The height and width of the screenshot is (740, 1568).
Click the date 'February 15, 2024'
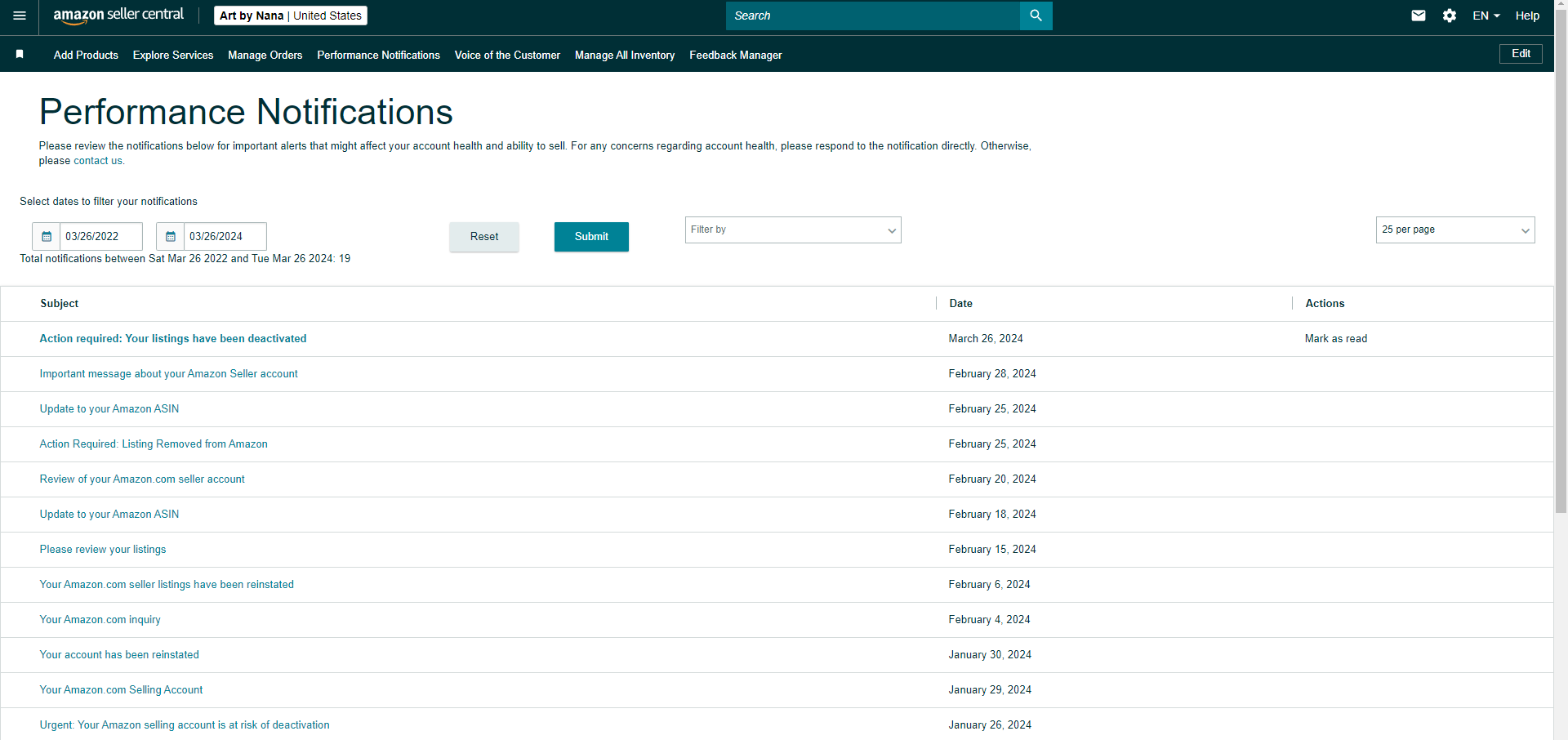pos(992,550)
